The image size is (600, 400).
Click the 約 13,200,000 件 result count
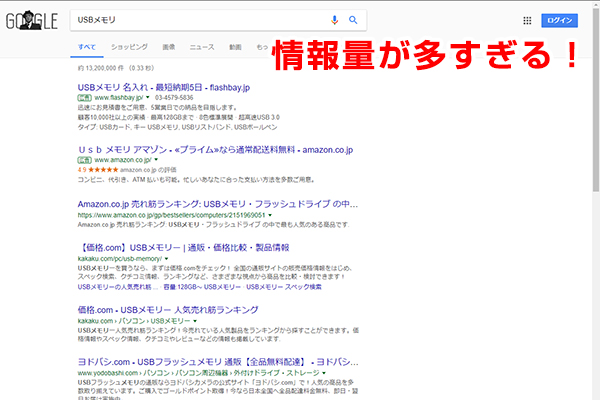click(116, 68)
